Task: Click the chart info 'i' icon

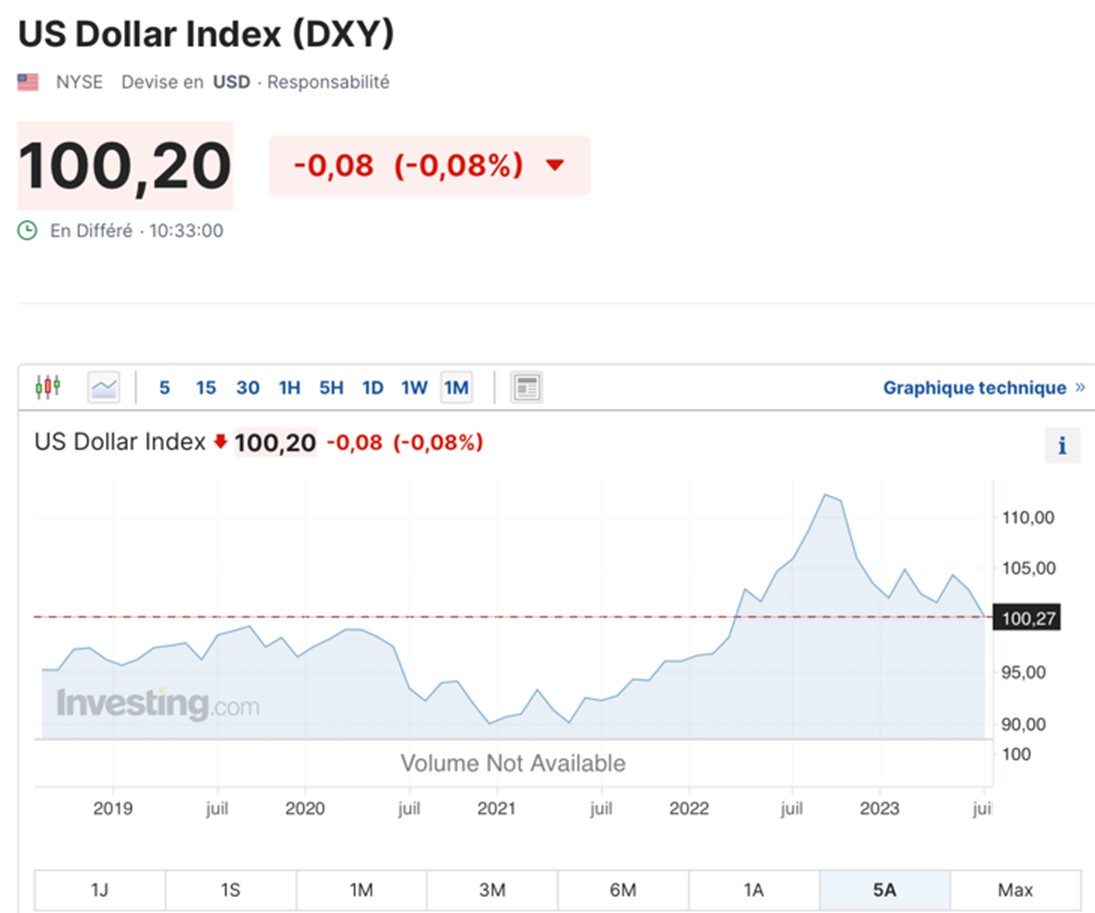Action: [x=1061, y=445]
